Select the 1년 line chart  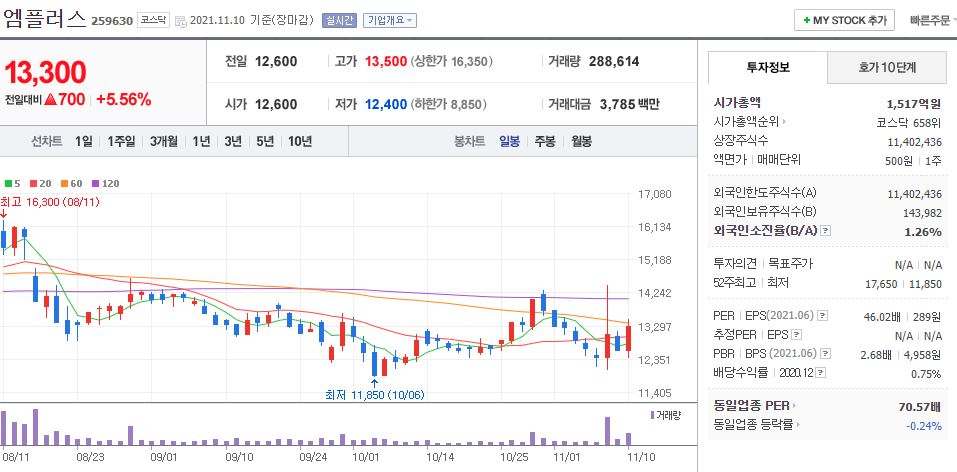tap(201, 142)
